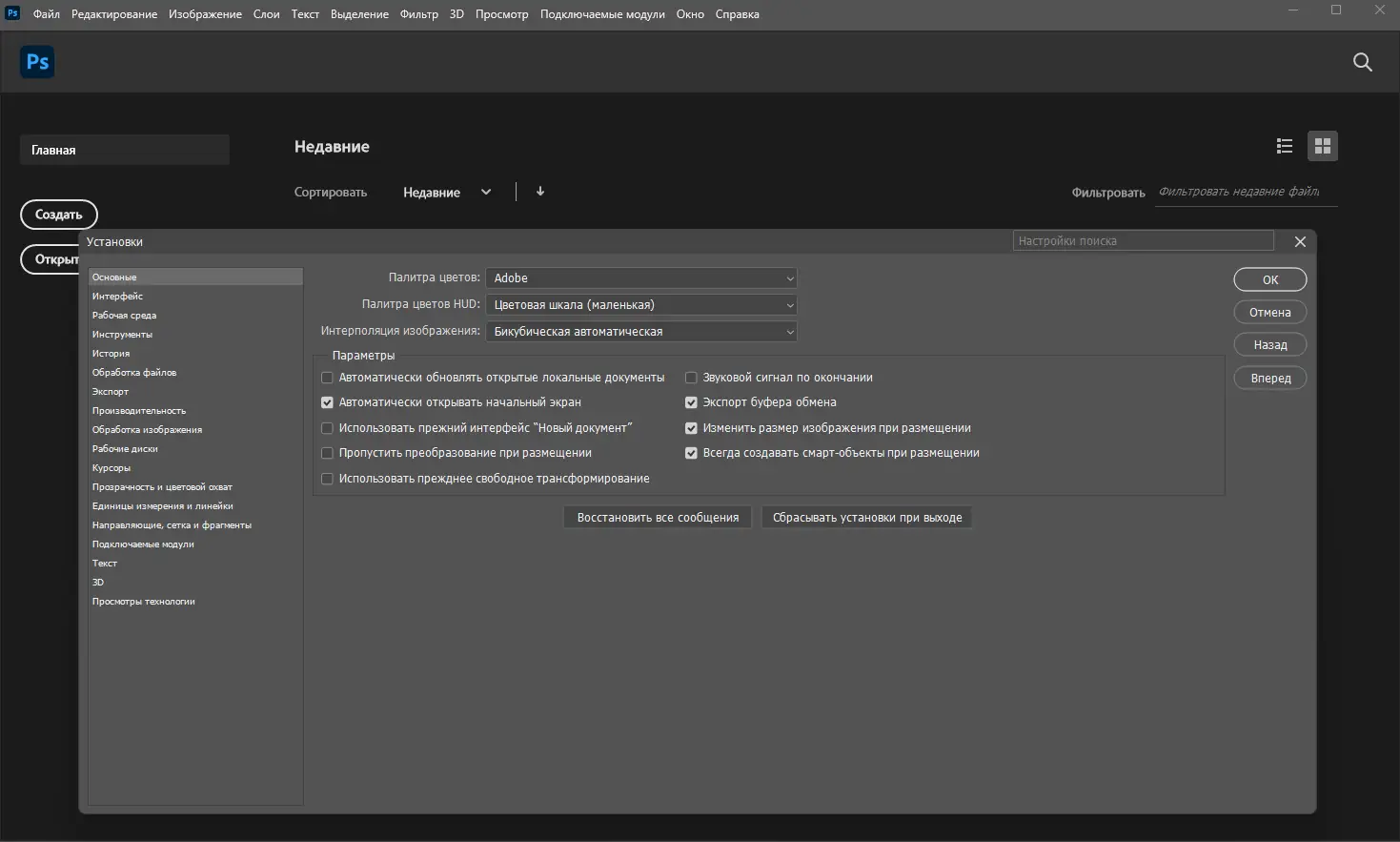
Task: Select Курсоры category
Action: (195, 468)
